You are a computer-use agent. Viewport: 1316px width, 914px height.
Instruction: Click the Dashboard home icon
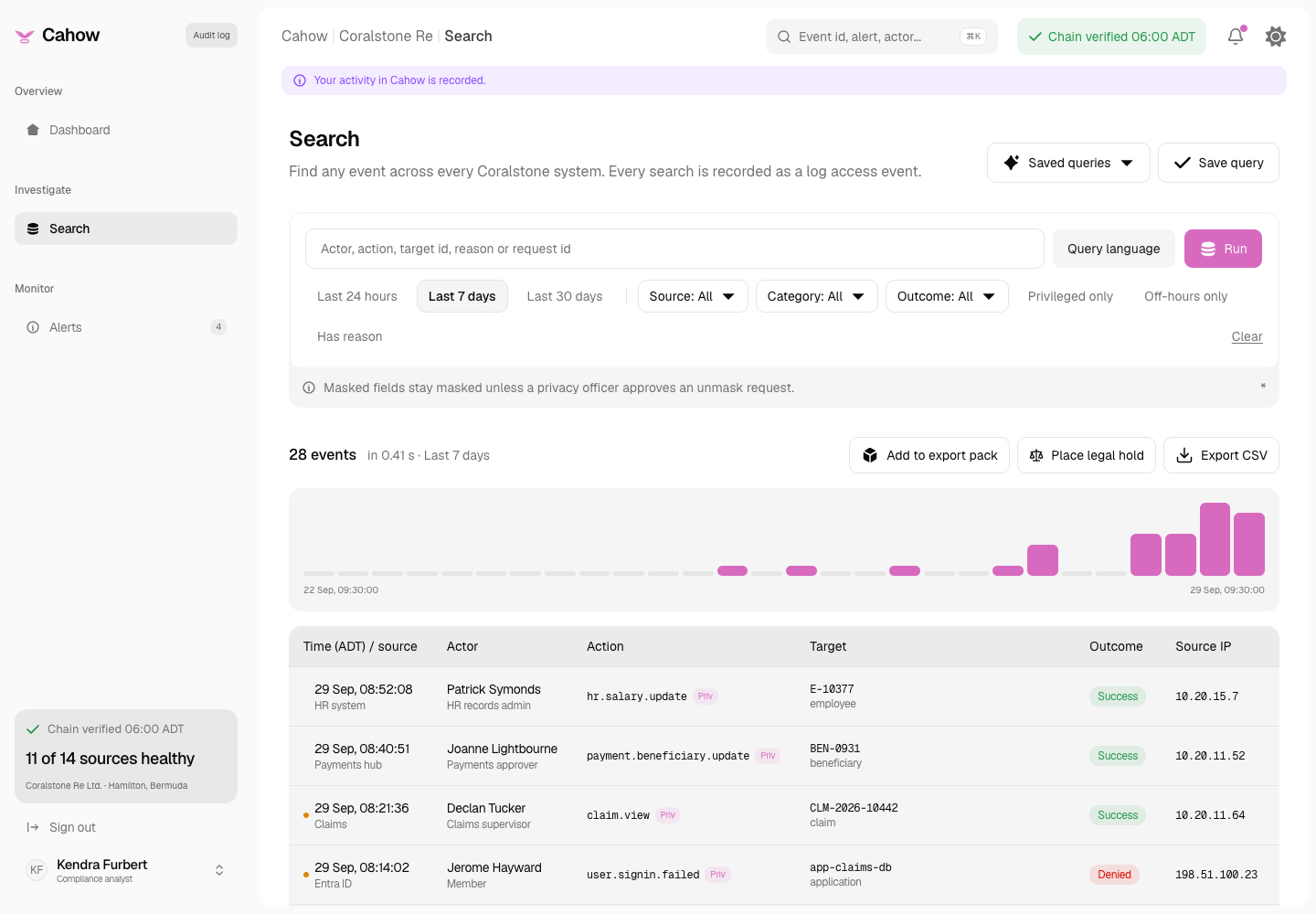(33, 130)
